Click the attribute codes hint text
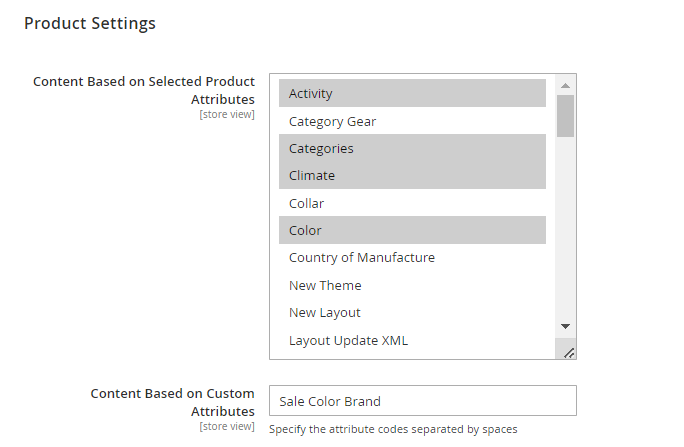The height and width of the screenshot is (447, 684). [x=393, y=429]
